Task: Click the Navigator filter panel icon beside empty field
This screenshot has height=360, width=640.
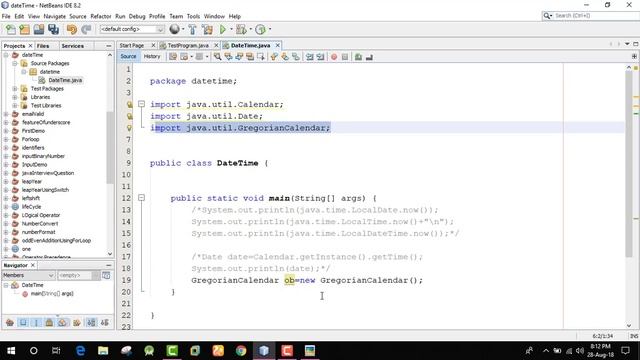Action: (x=106, y=276)
